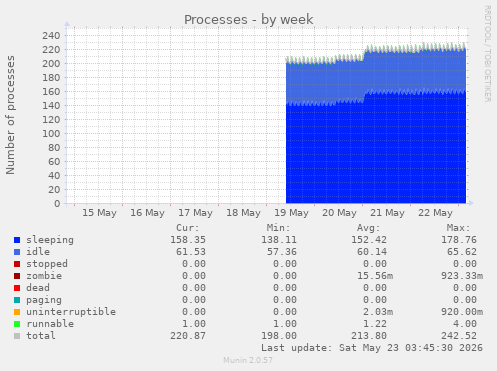
Task: Click runnable average value 1.22
Action: tap(375, 324)
